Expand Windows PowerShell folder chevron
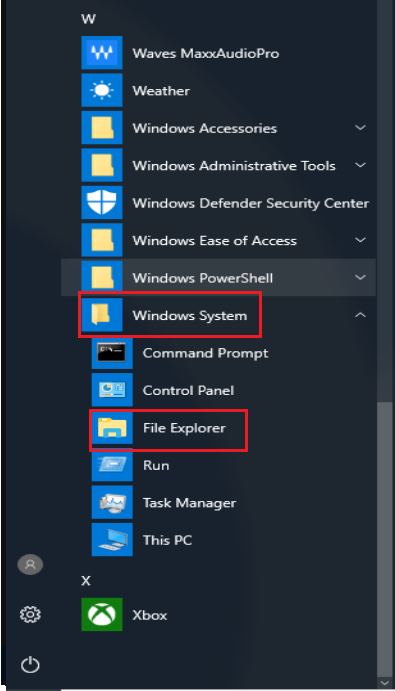The height and width of the screenshot is (691, 395). click(x=361, y=278)
